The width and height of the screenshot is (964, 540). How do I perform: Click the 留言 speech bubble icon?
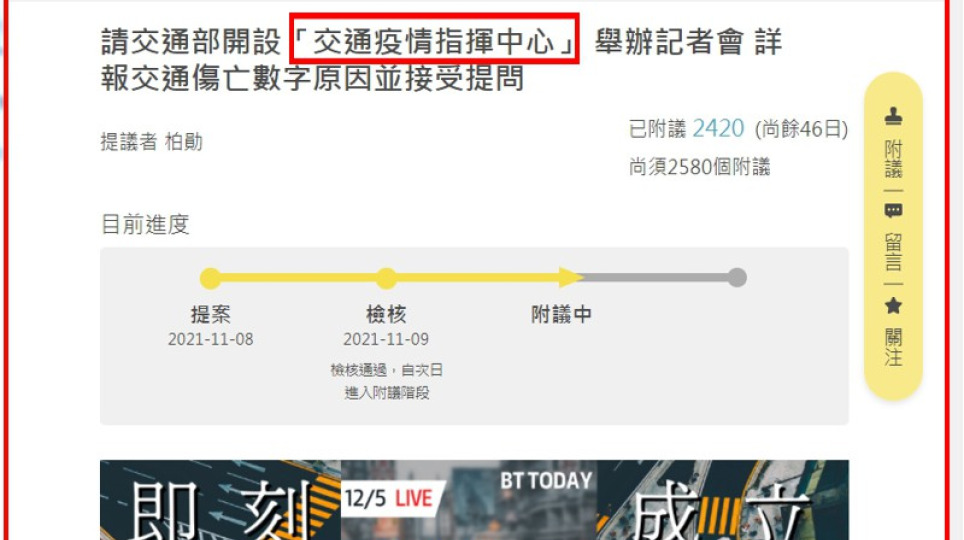pyautogui.click(x=893, y=211)
